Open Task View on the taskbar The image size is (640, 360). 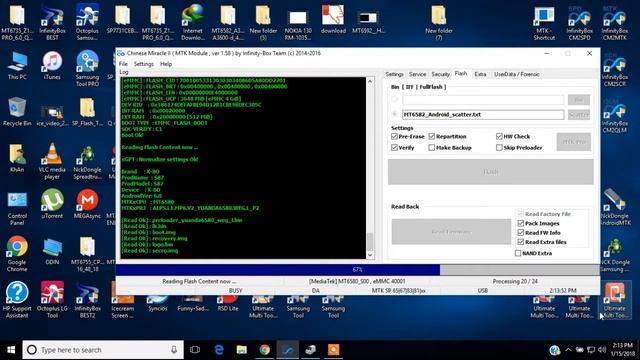[x=195, y=350]
